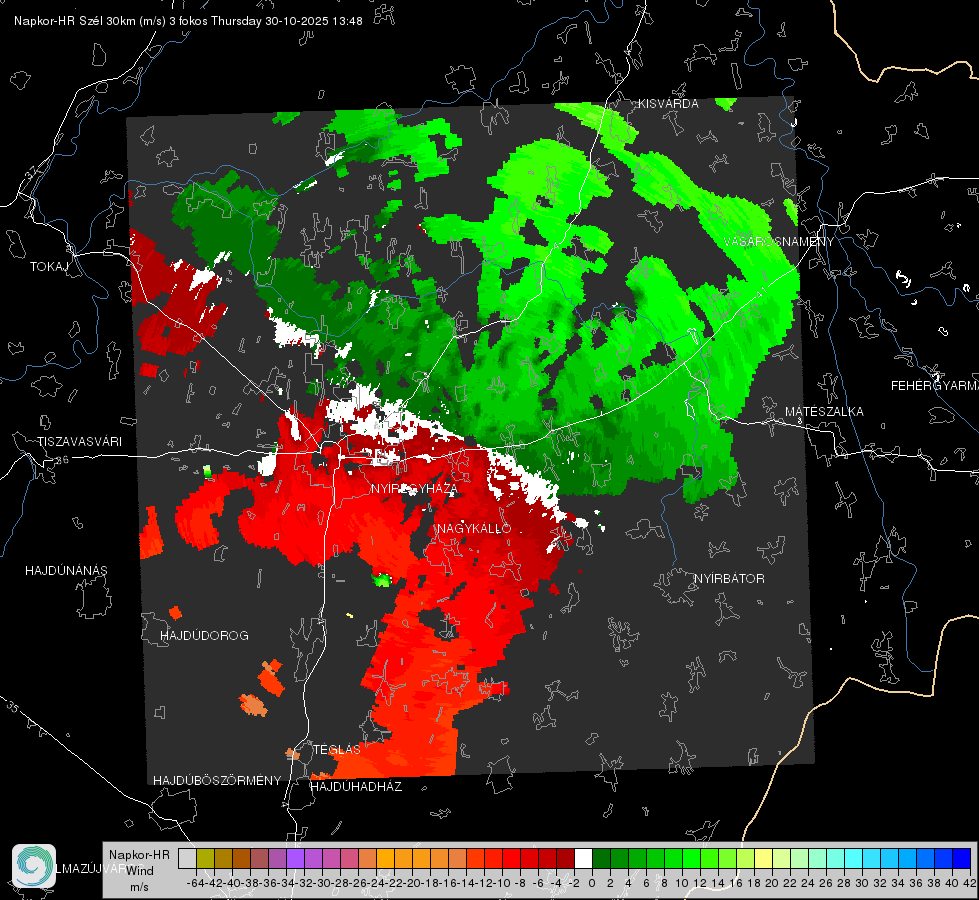Select the KISVÁRDA city label
The image size is (979, 900).
[x=667, y=104]
